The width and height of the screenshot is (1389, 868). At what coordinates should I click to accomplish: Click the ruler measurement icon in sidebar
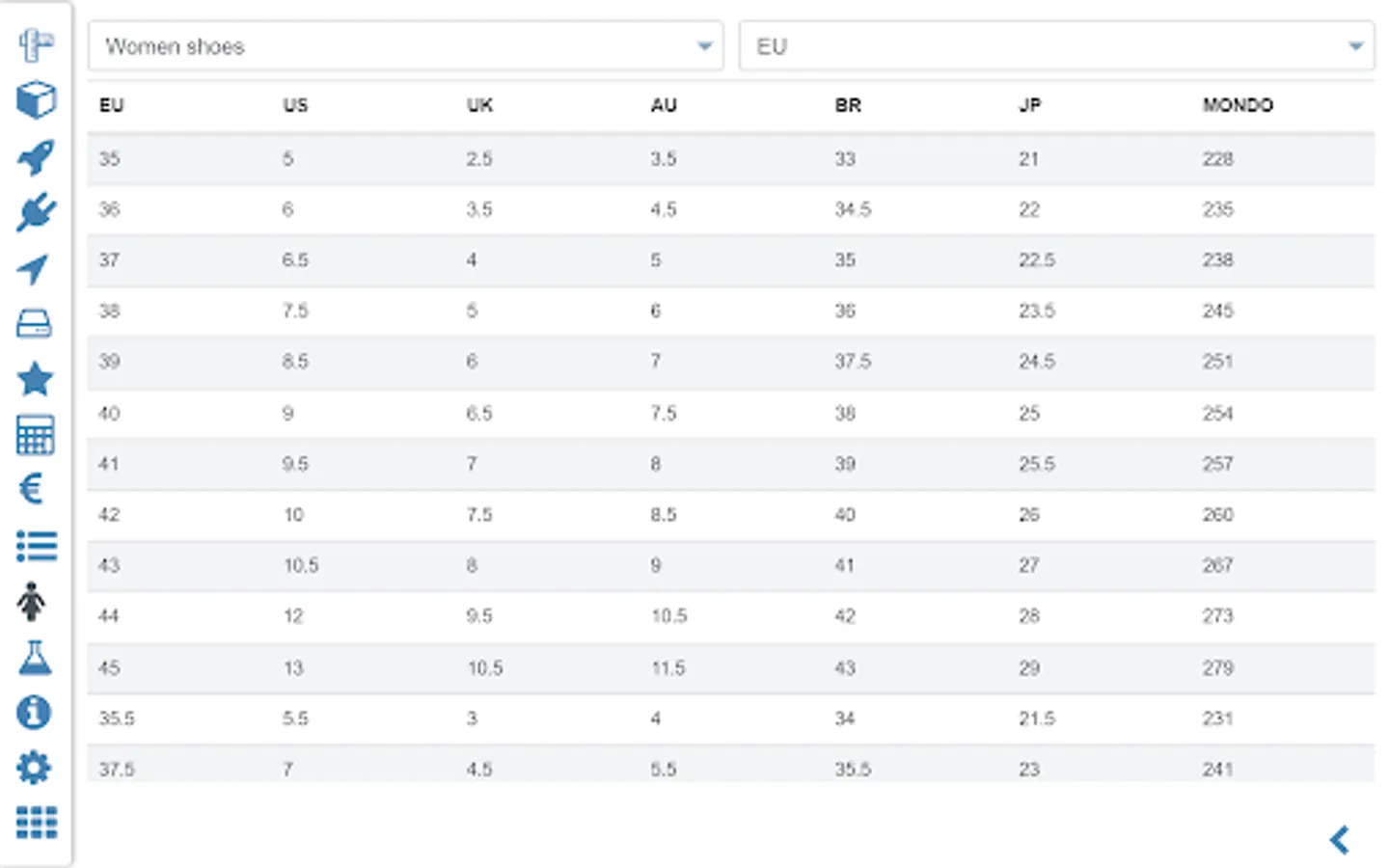click(x=36, y=44)
